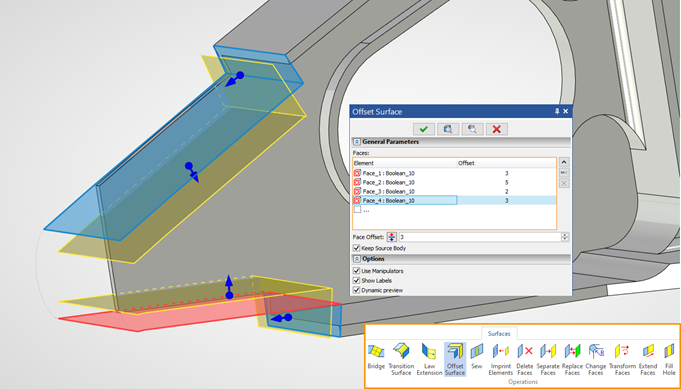Viewport: 681px width, 389px height.
Task: Toggle Use Manipulators checkbox
Action: (x=357, y=271)
